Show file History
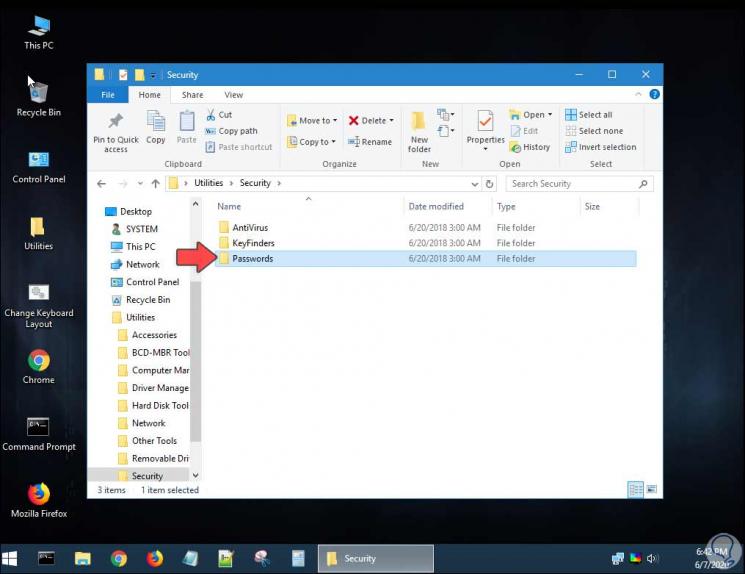745x574 pixels. click(x=529, y=147)
